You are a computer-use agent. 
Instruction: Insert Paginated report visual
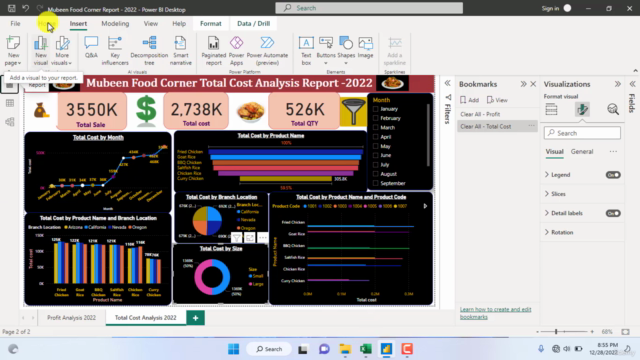pyautogui.click(x=213, y=51)
